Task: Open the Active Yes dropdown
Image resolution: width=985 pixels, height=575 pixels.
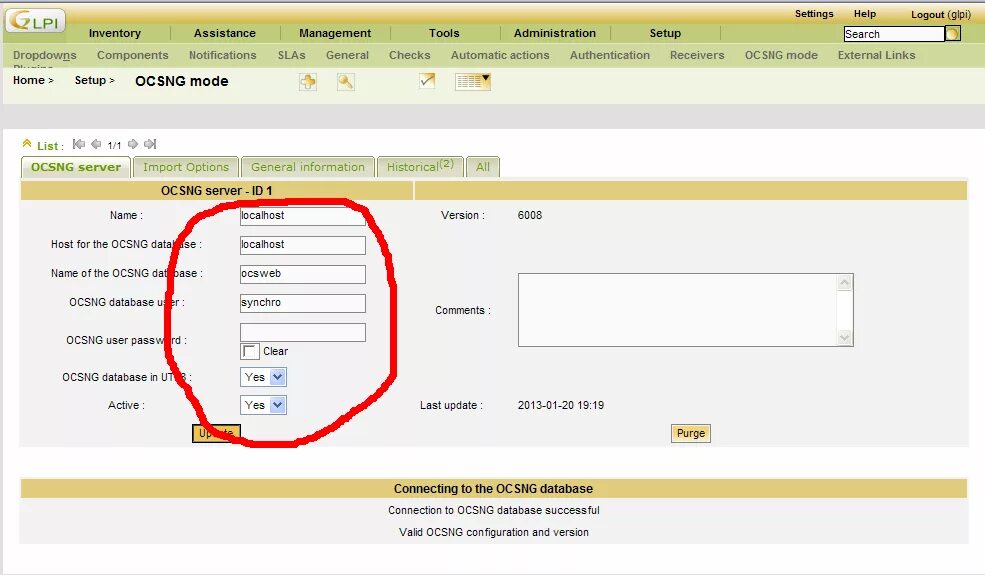Action: 263,405
